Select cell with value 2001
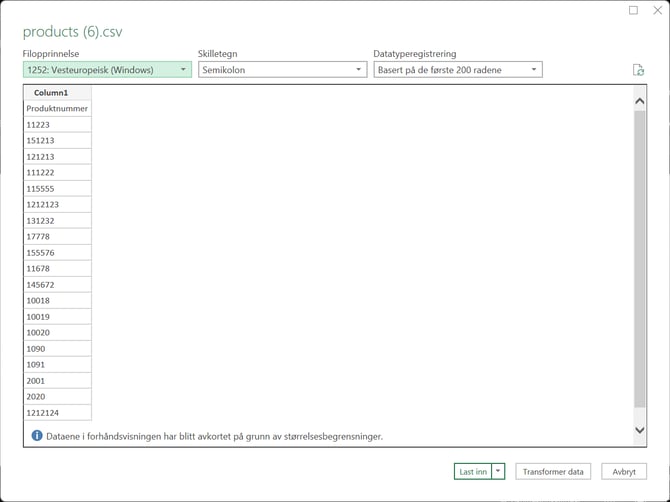Screen dimensions: 670x502 point(57,381)
